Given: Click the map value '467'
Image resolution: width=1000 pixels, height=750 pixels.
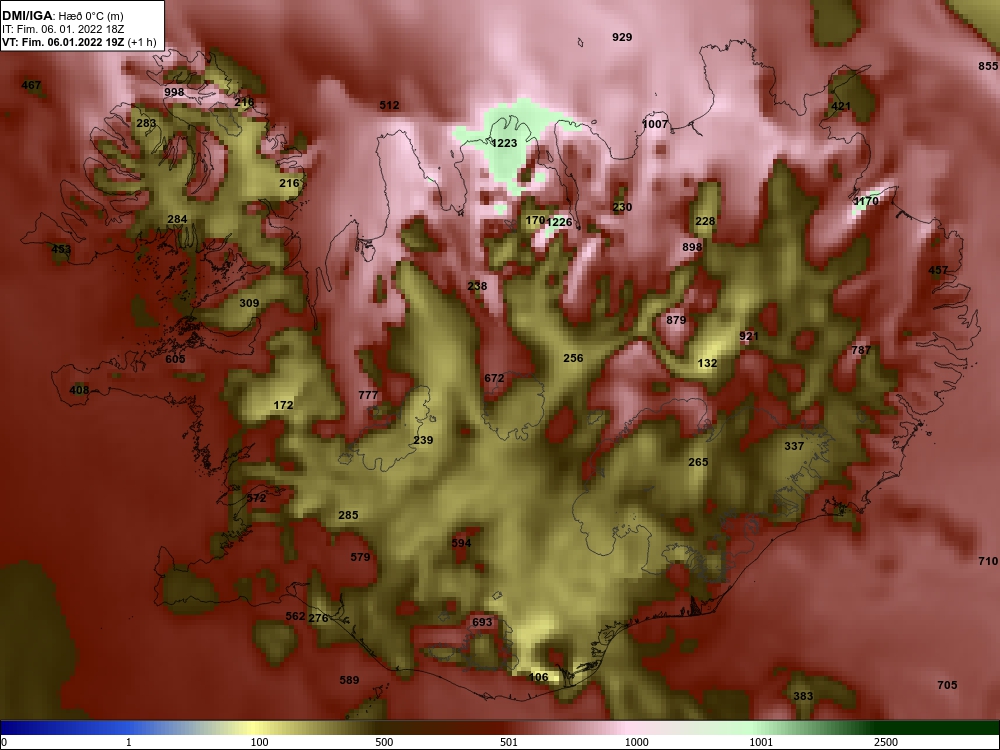Looking at the screenshot, I should click(x=31, y=85).
